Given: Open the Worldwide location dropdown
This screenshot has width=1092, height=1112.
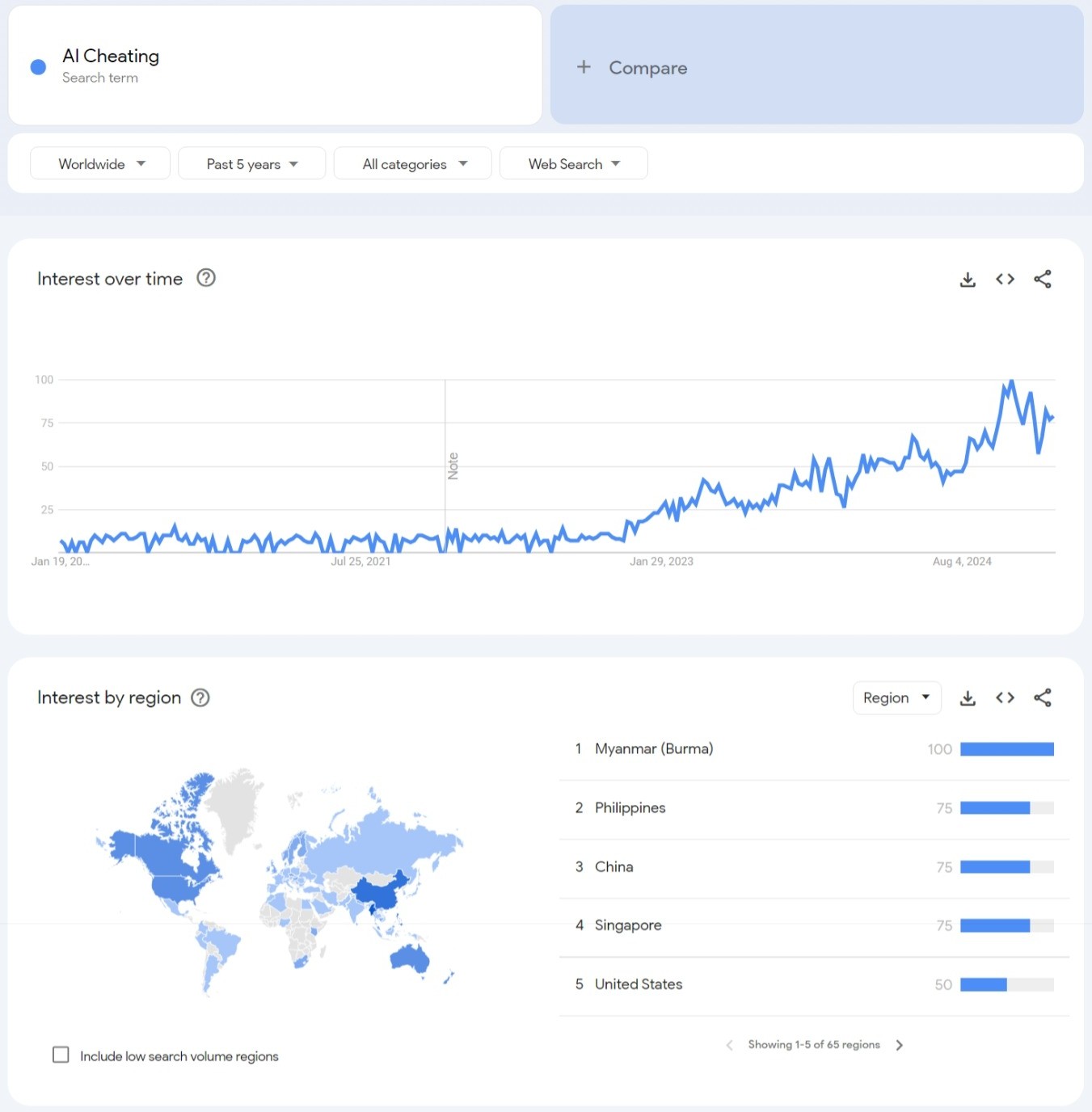Looking at the screenshot, I should click(100, 164).
